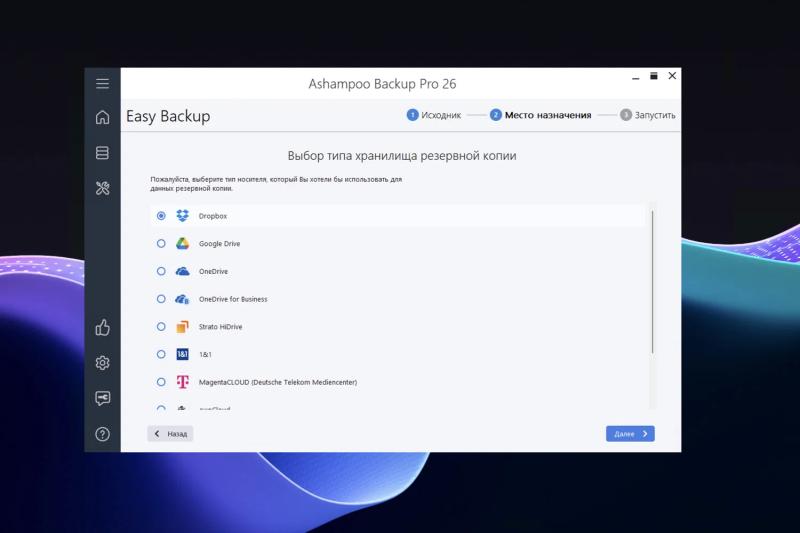Click the Далее next button
Viewport: 800px width, 533px height.
click(x=630, y=434)
